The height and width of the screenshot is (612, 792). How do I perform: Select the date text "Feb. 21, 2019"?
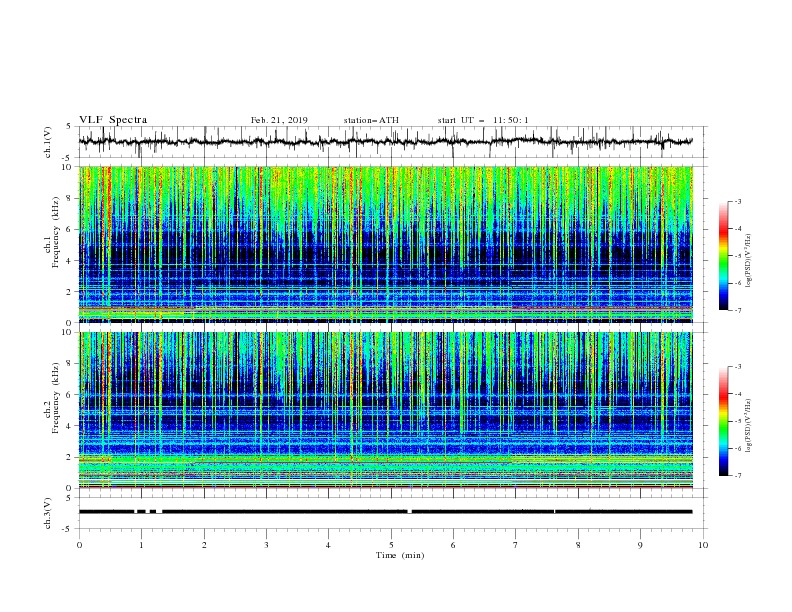click(x=279, y=120)
